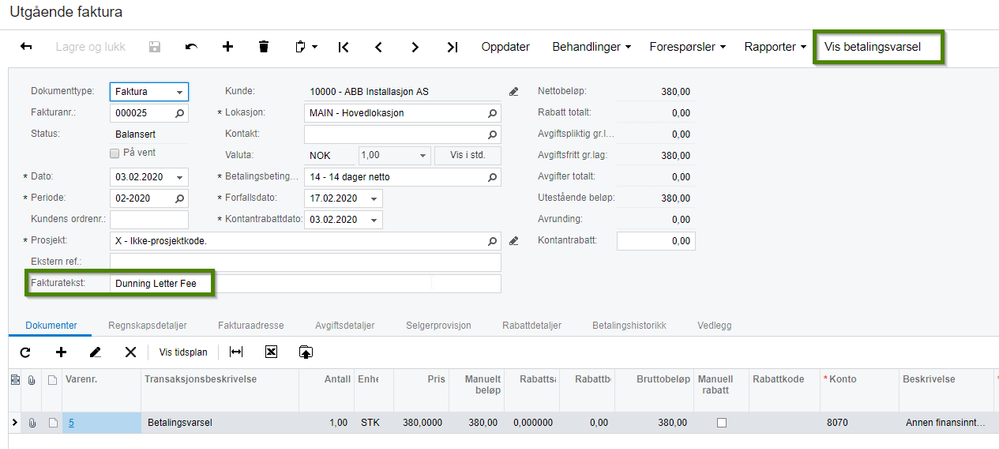Screen dimensions: 999x449
Task: Delete invoice using trash can icon
Action: tap(264, 47)
